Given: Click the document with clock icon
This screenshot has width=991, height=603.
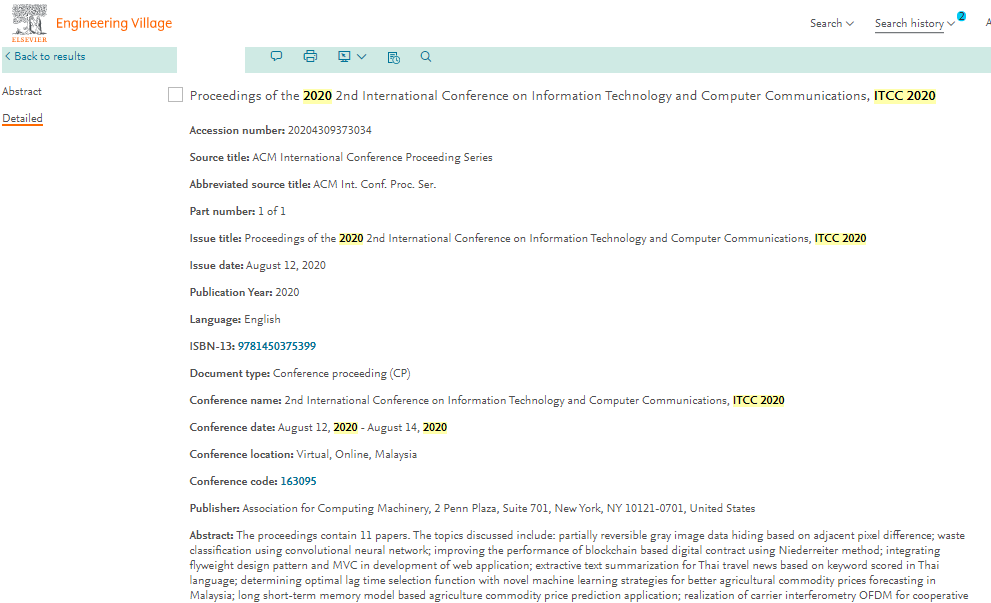Looking at the screenshot, I should [x=394, y=58].
